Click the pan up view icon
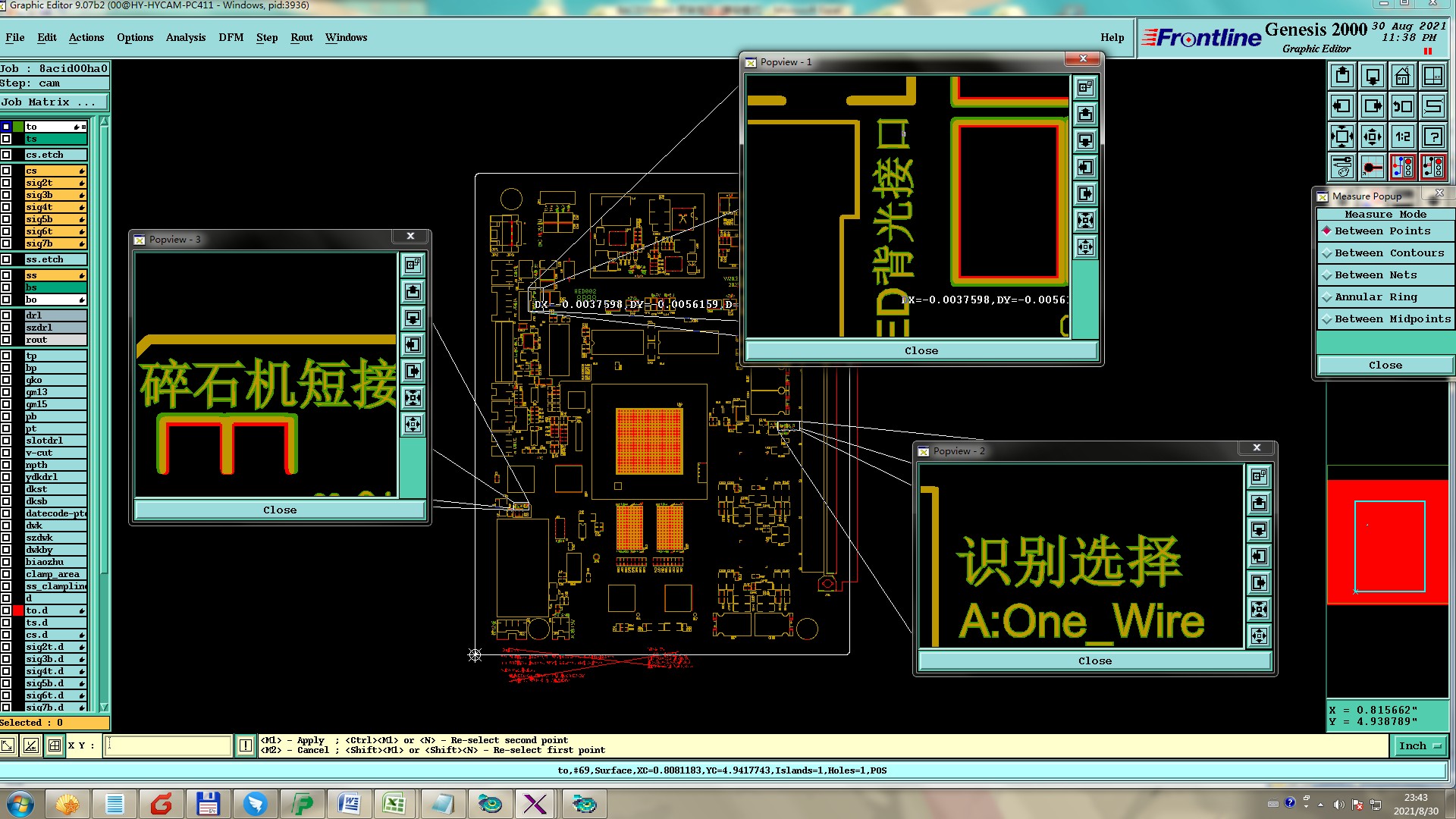This screenshot has width=1456, height=819. pyautogui.click(x=1342, y=76)
